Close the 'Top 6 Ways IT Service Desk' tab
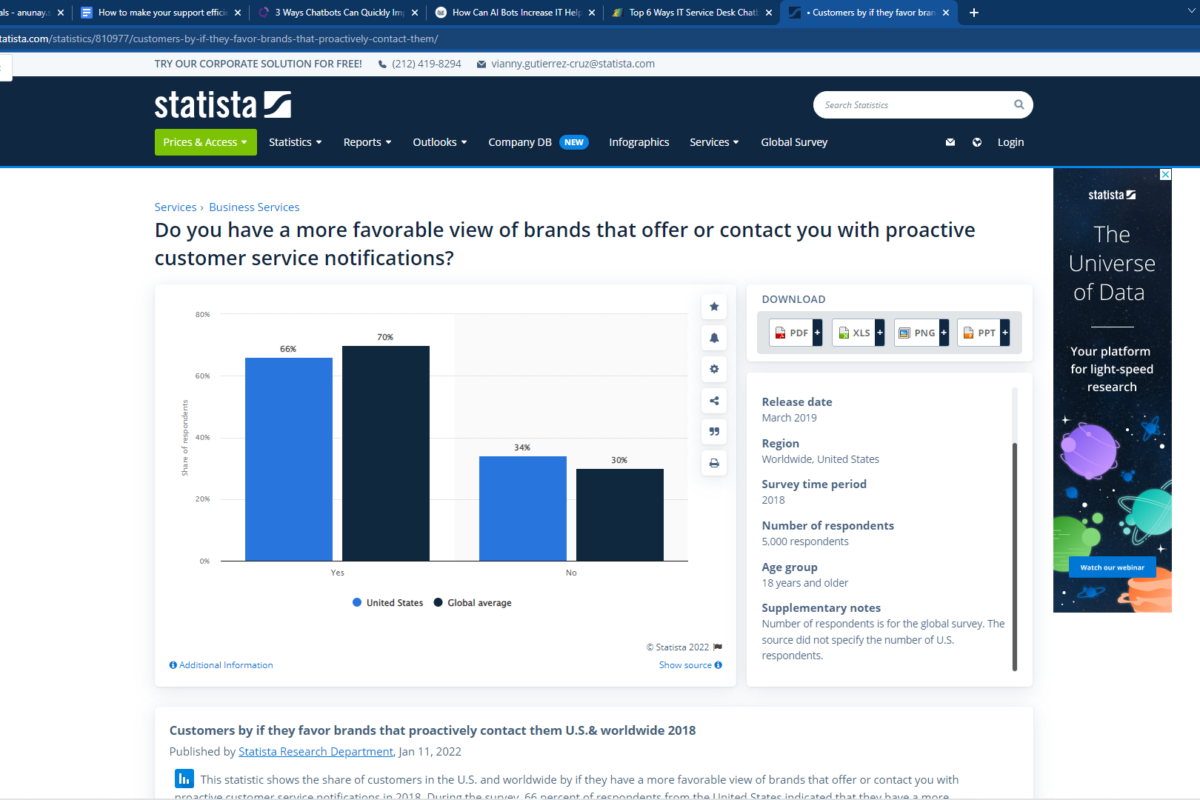Image resolution: width=1200 pixels, height=800 pixels. 768,13
